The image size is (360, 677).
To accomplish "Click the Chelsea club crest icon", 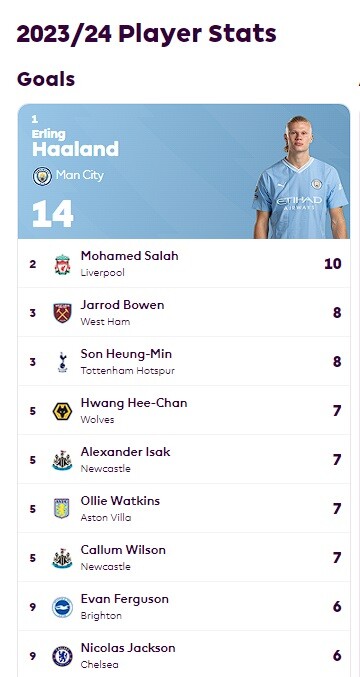I will tap(63, 656).
